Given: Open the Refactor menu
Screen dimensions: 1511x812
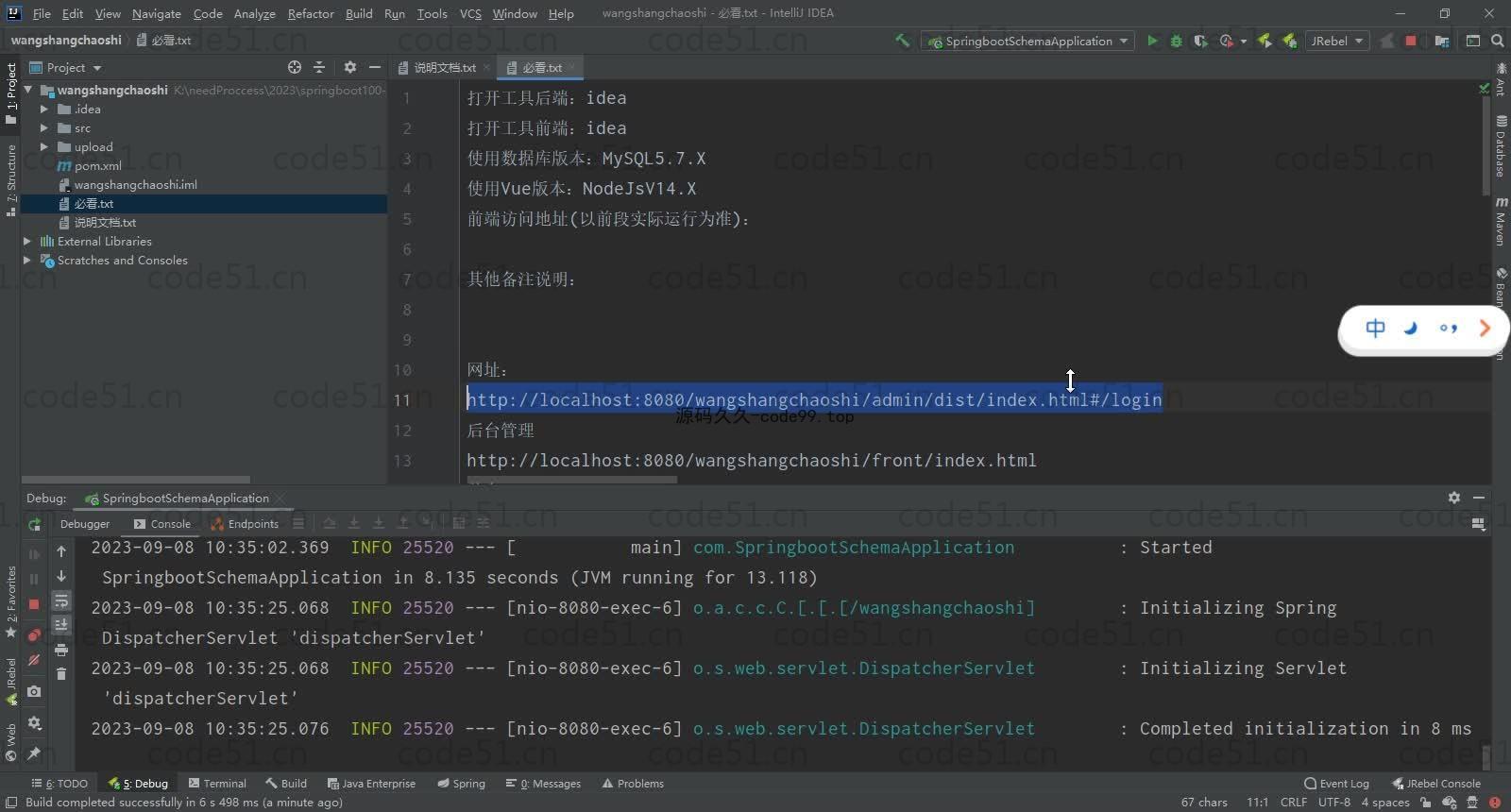Looking at the screenshot, I should pyautogui.click(x=311, y=13).
